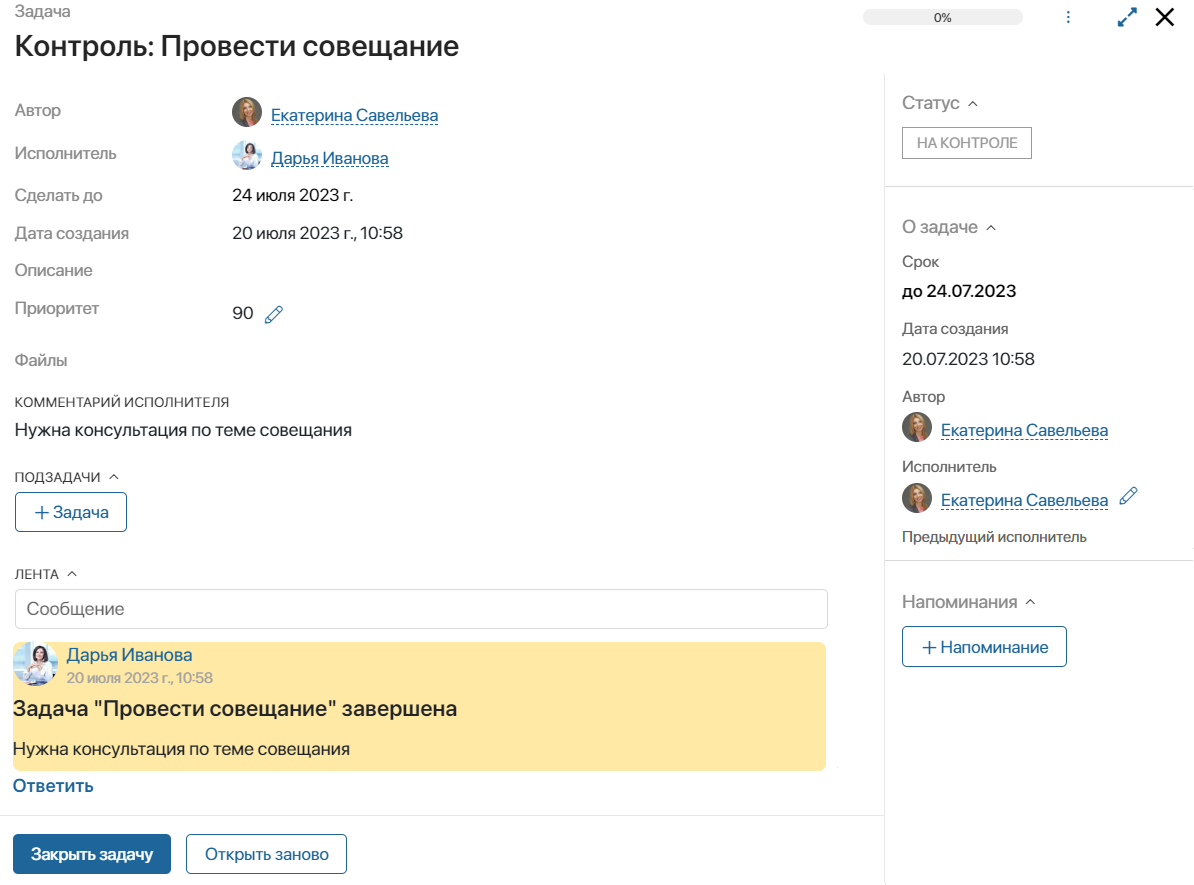Screen dimensions: 1194x885
Task: Collapse the ЛЕНТА feed section
Action: [72, 574]
